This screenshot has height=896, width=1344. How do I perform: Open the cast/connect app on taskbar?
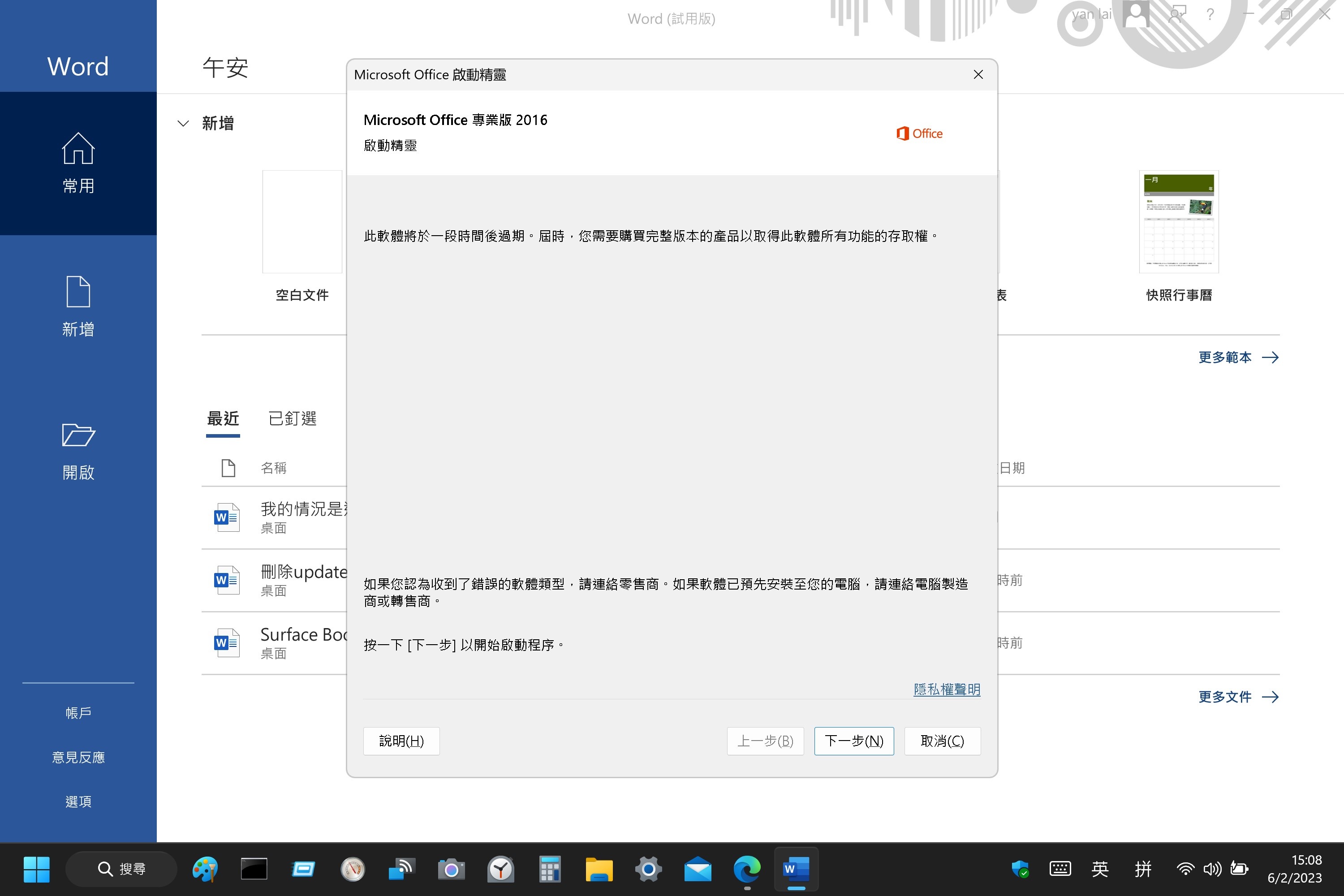(402, 869)
